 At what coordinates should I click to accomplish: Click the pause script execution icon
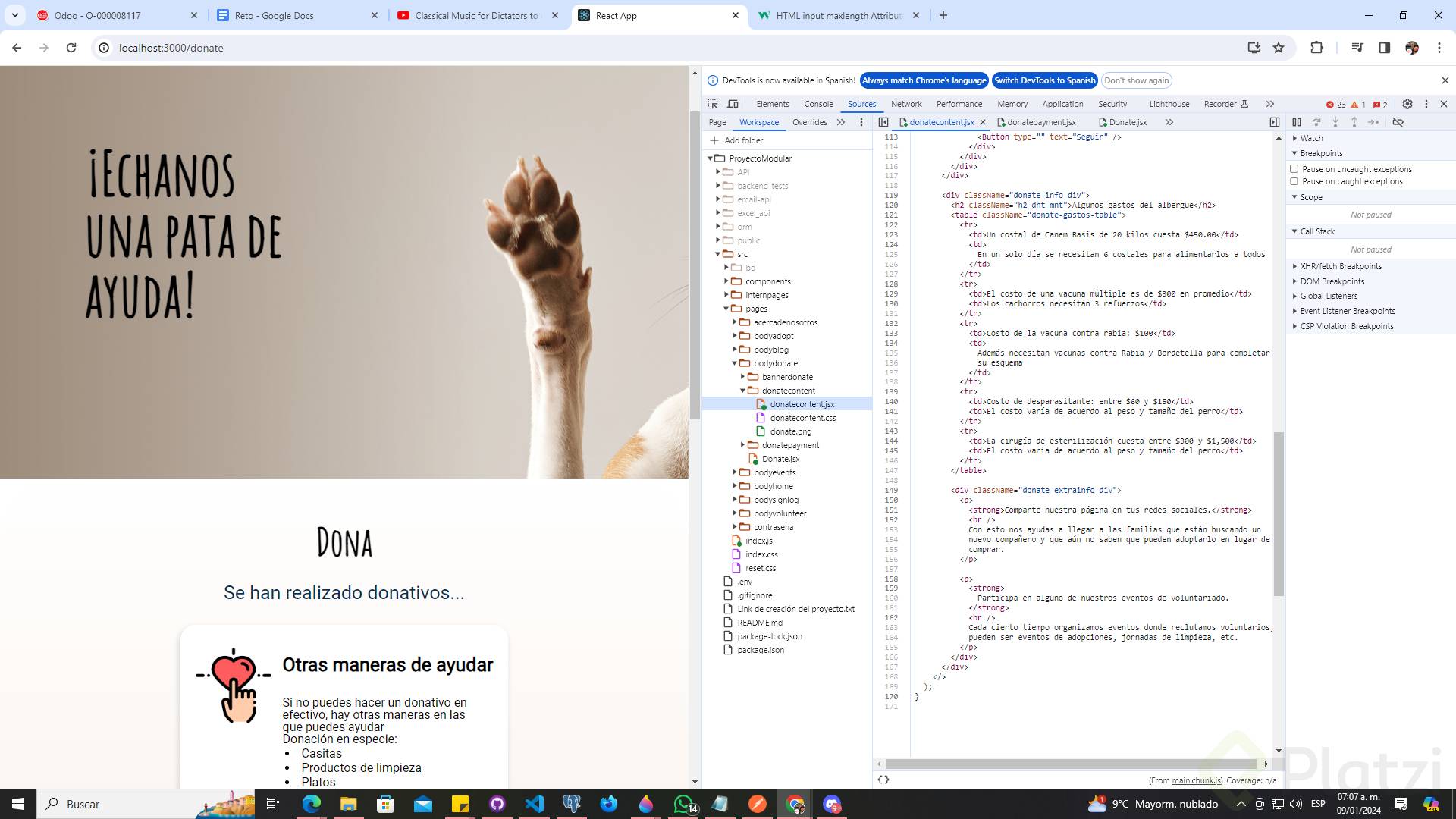1297,122
